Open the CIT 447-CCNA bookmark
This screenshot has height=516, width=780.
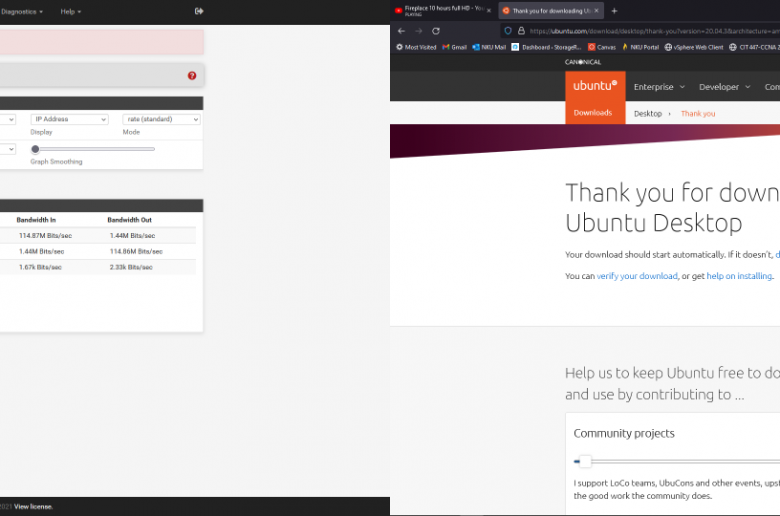754,47
